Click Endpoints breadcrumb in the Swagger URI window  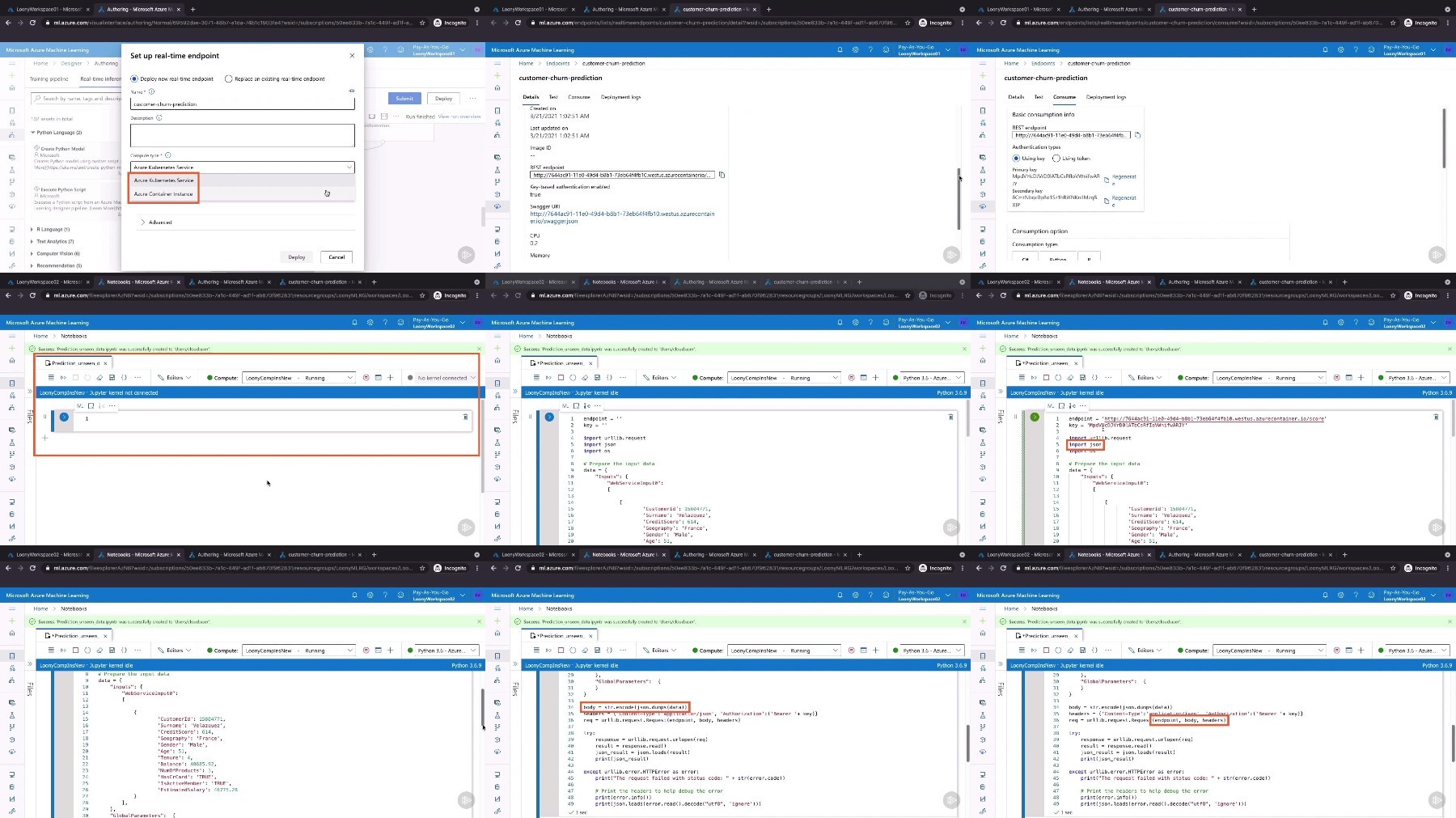[557, 63]
